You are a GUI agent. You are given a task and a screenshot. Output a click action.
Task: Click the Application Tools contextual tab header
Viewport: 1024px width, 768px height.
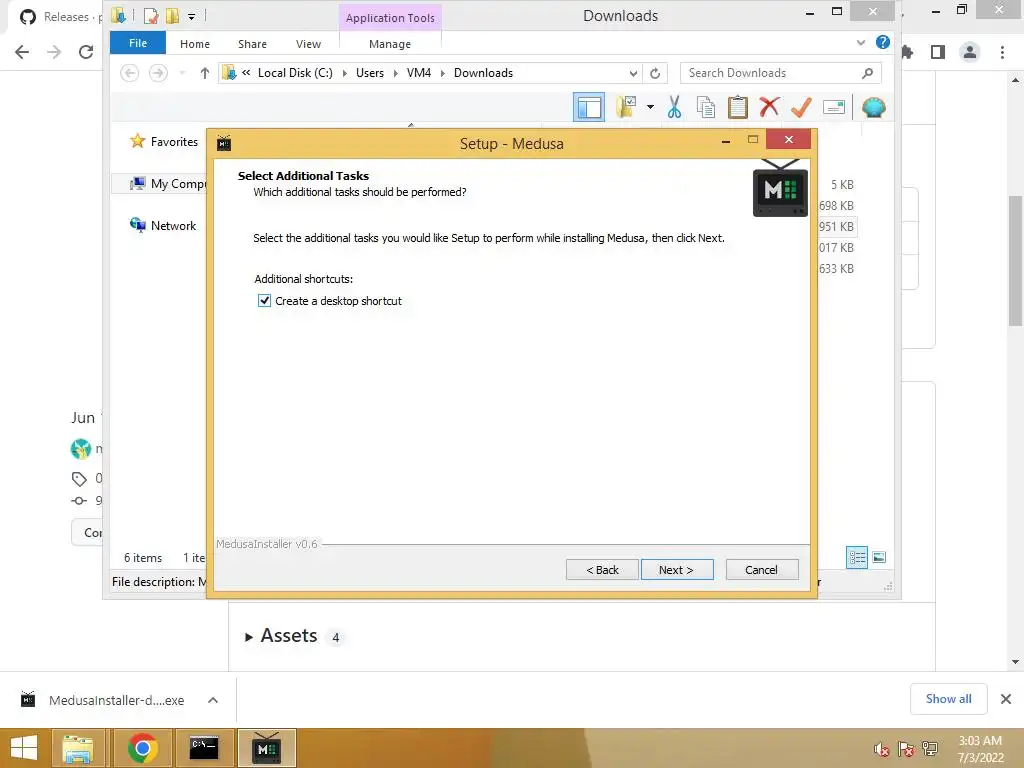click(390, 18)
